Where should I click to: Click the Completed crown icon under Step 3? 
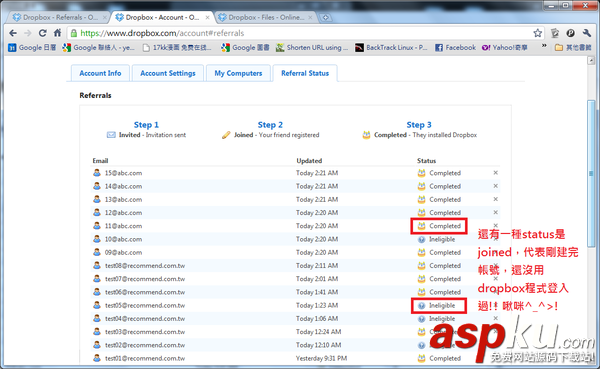(x=366, y=135)
